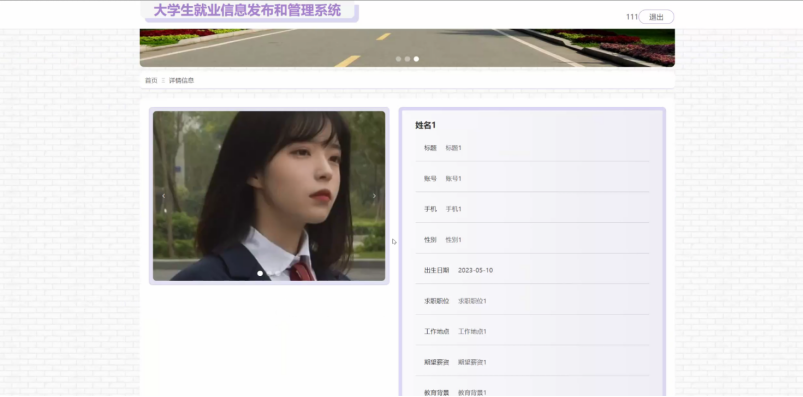
Task: Click the road banner image
Action: pyautogui.click(x=407, y=48)
